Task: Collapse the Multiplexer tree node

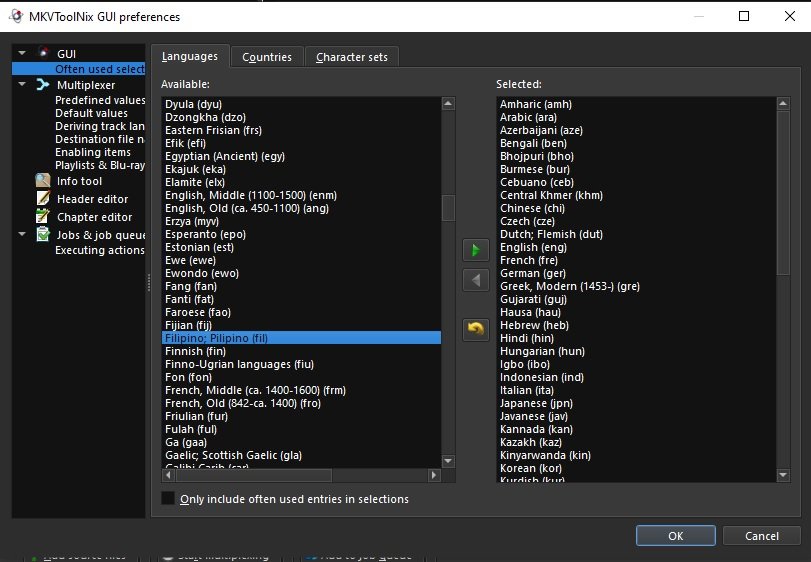Action: [x=22, y=84]
